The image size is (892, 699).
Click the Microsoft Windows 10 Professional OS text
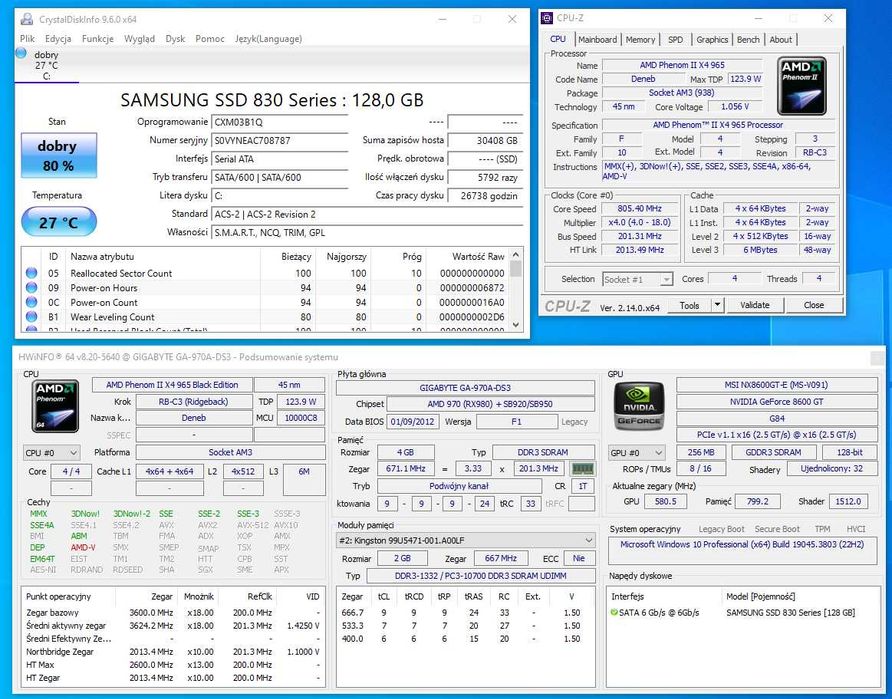[x=742, y=544]
